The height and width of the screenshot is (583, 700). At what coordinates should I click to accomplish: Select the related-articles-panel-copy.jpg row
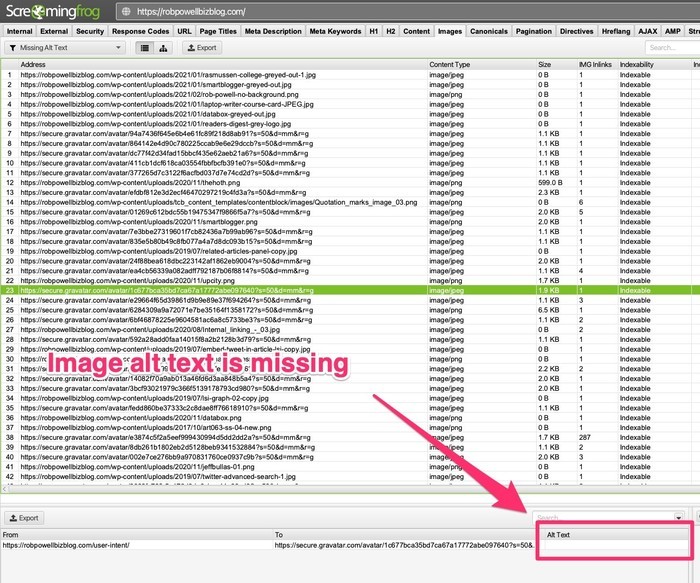tap(350, 251)
